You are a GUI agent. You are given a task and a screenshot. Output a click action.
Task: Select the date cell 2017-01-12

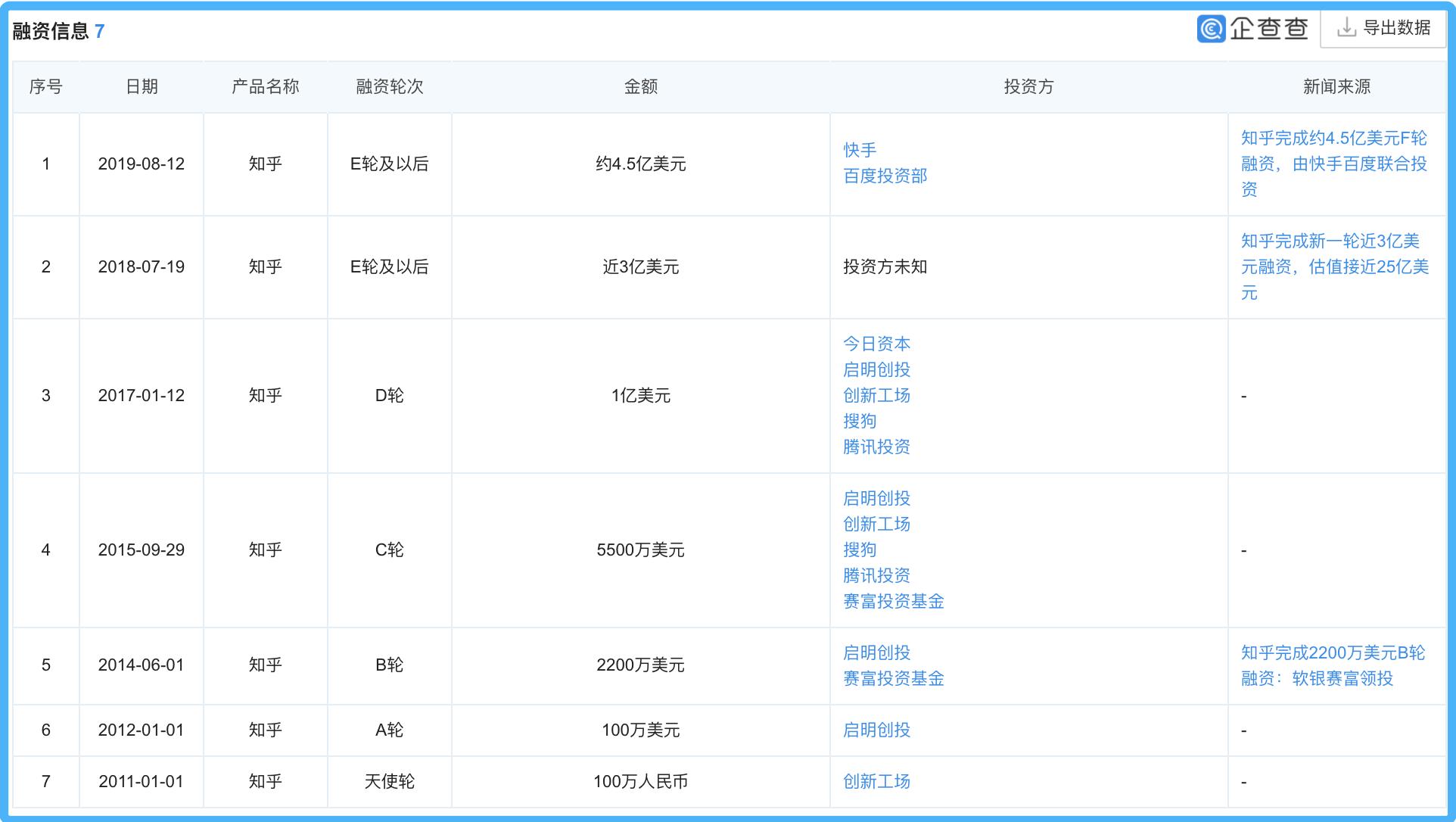click(142, 396)
